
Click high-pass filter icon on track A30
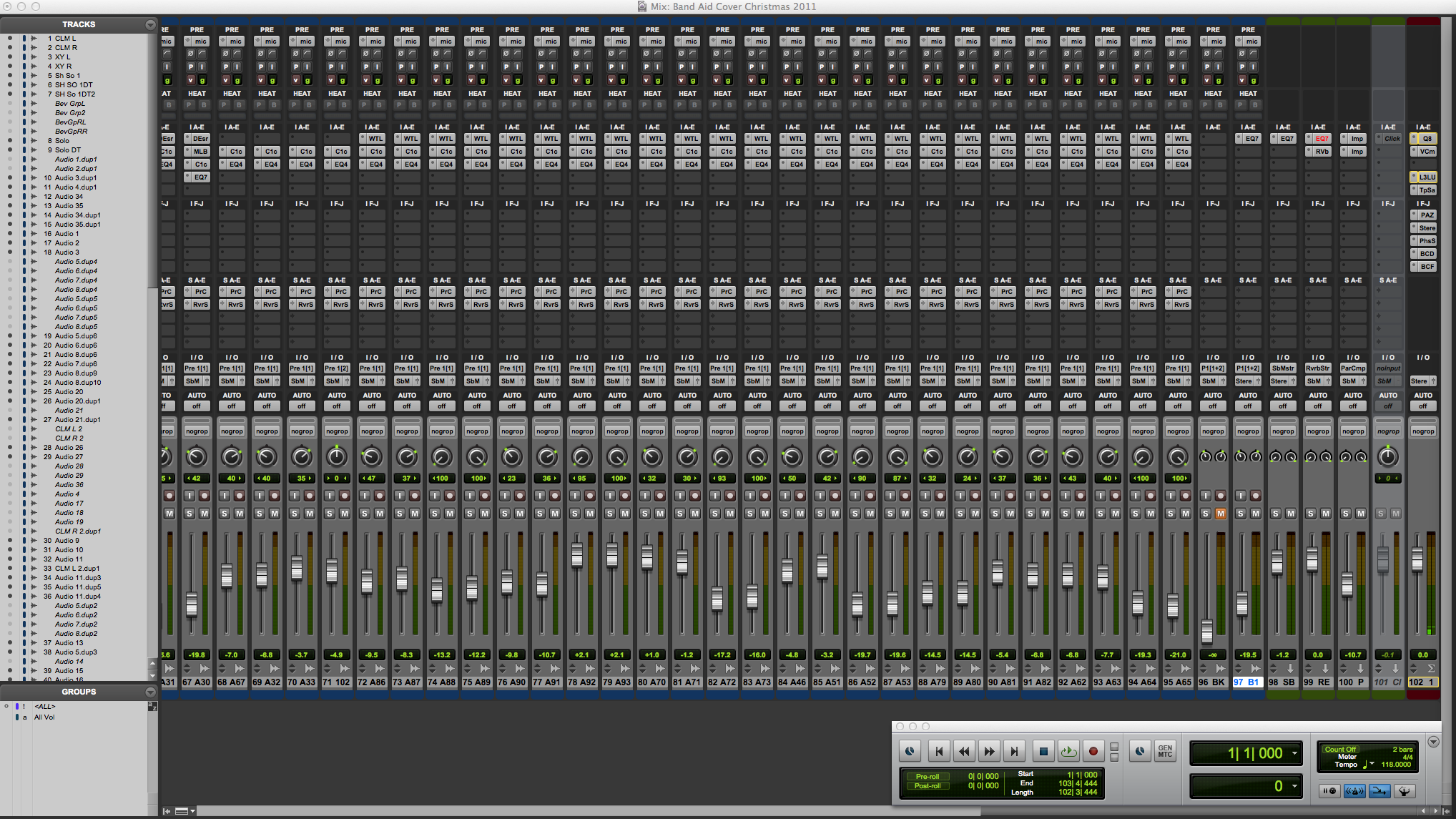[x=202, y=54]
